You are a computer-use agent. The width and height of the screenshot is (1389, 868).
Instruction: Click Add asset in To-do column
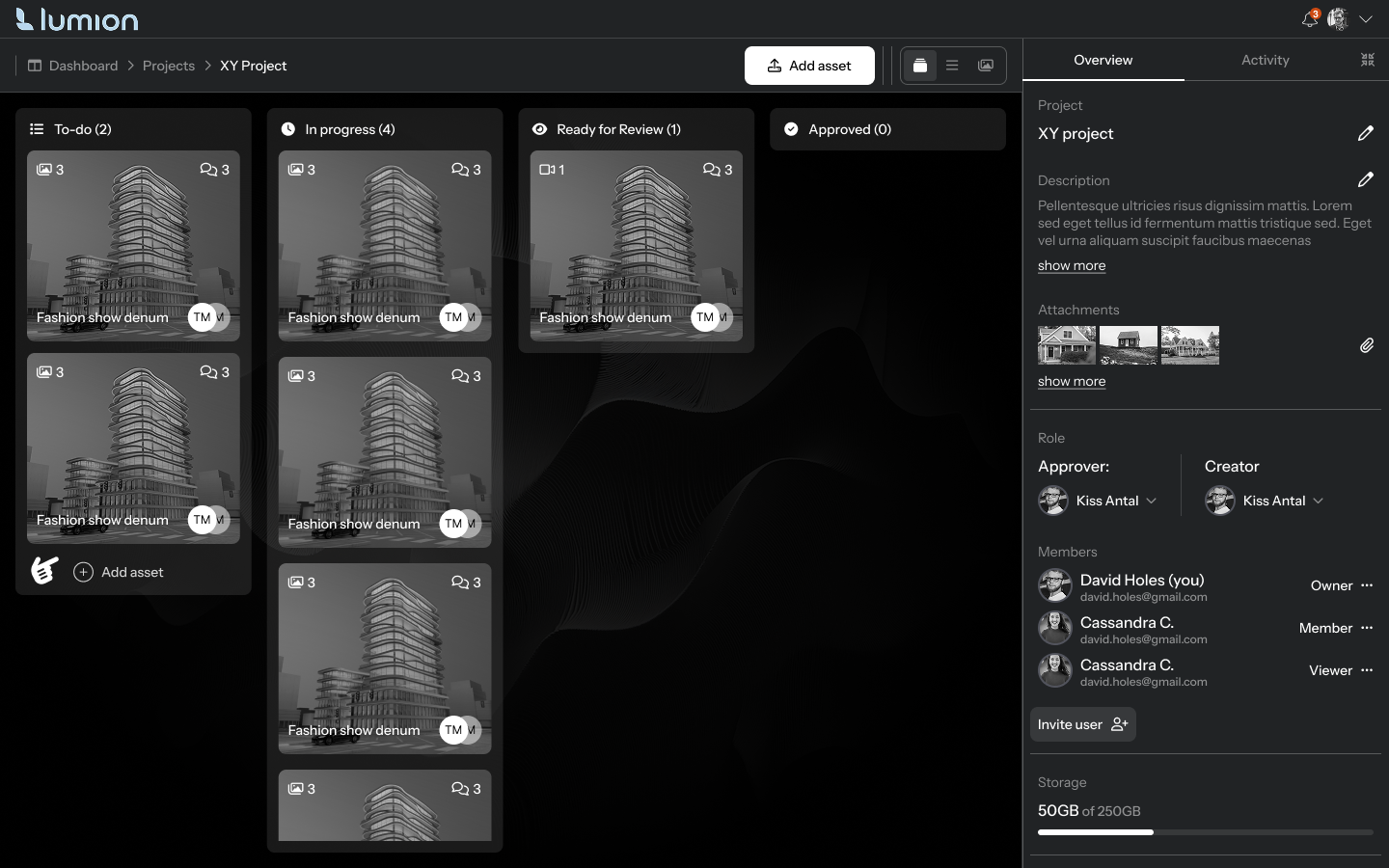coord(119,572)
